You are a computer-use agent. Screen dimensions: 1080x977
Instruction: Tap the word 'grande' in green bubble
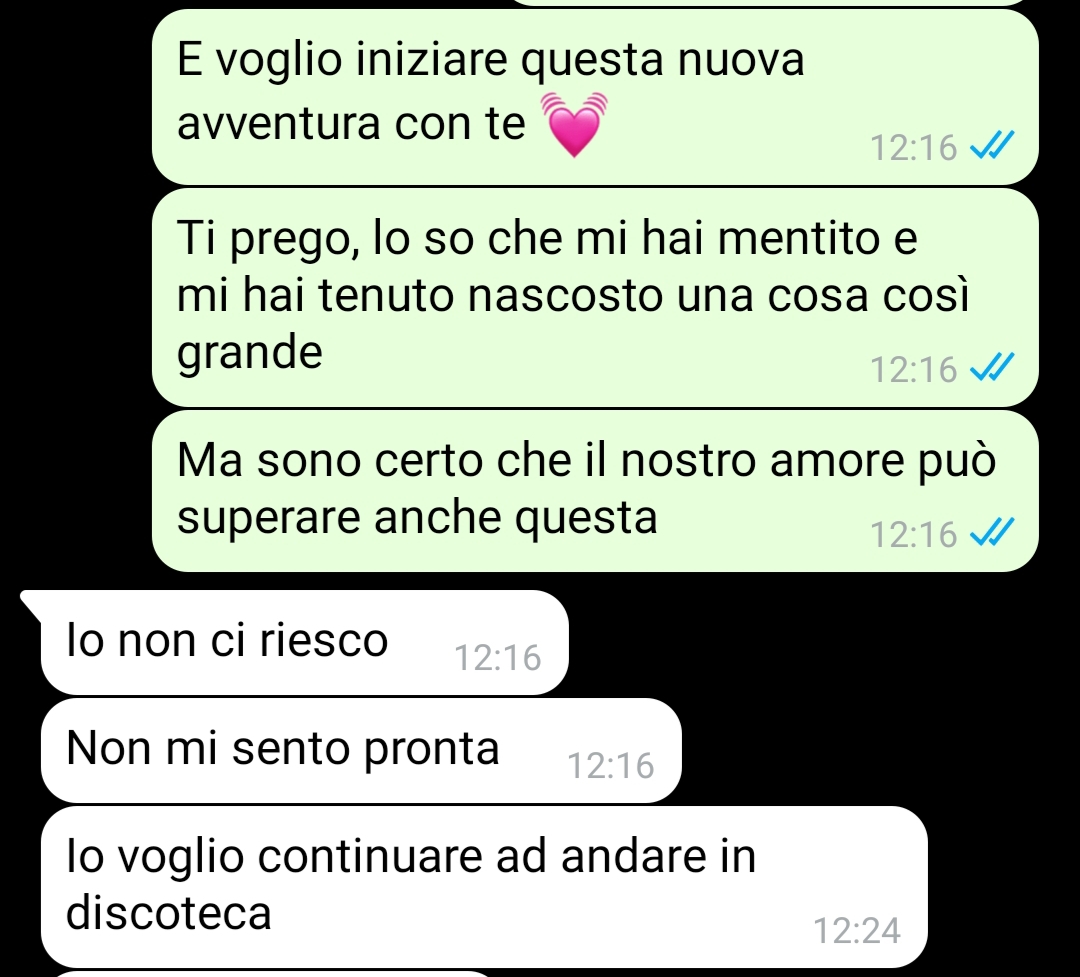[x=249, y=354]
